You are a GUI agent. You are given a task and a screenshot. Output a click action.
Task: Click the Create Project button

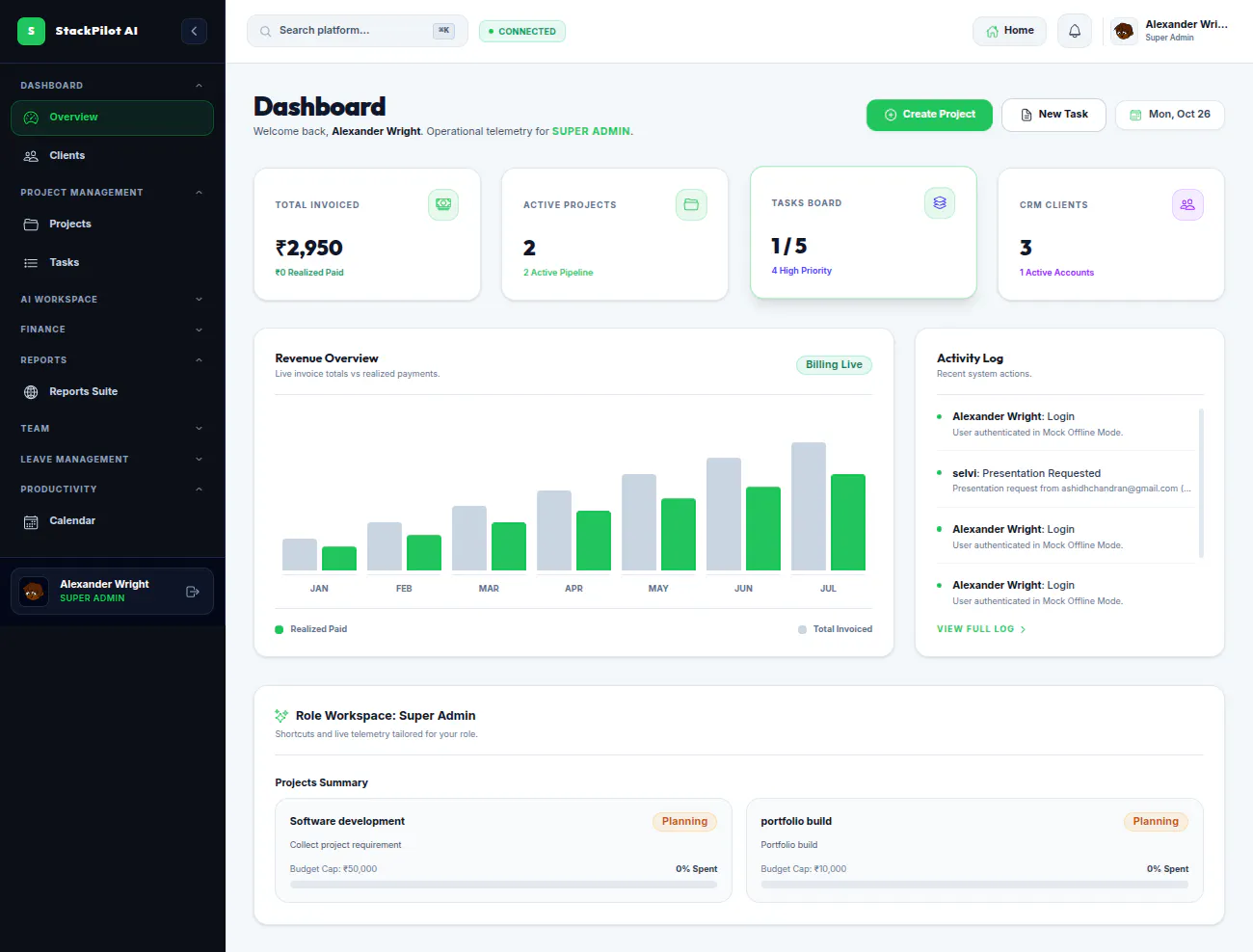point(929,115)
